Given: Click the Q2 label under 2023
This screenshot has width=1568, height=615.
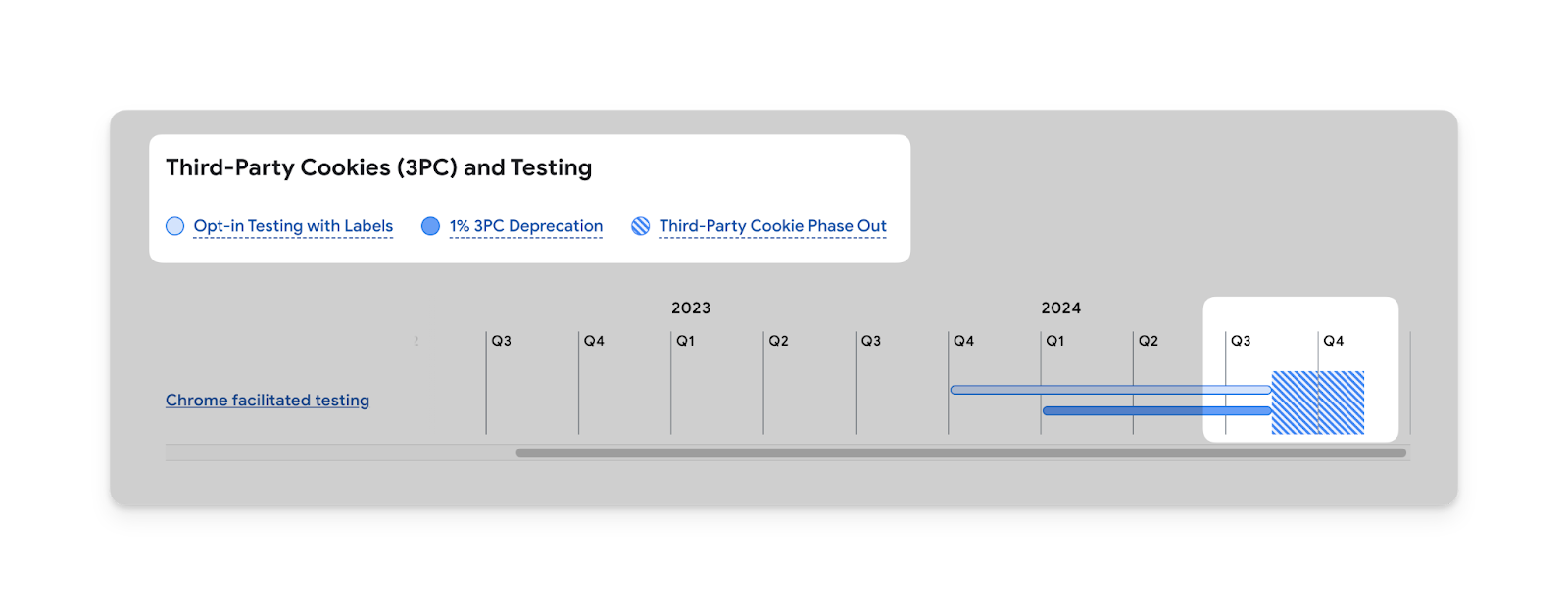Looking at the screenshot, I should coord(779,341).
